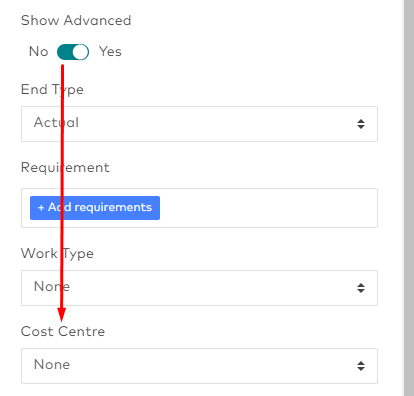Expand the Work Type dropdown
The image size is (414, 396).
199,288
